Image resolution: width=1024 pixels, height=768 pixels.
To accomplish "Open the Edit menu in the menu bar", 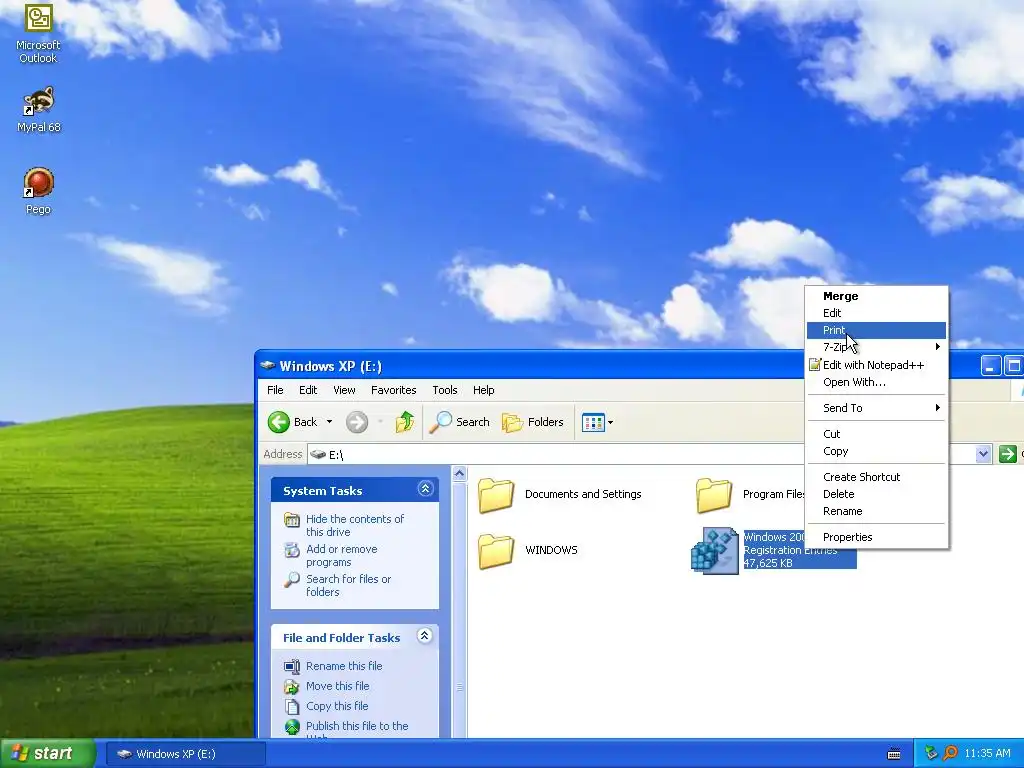I will (308, 390).
